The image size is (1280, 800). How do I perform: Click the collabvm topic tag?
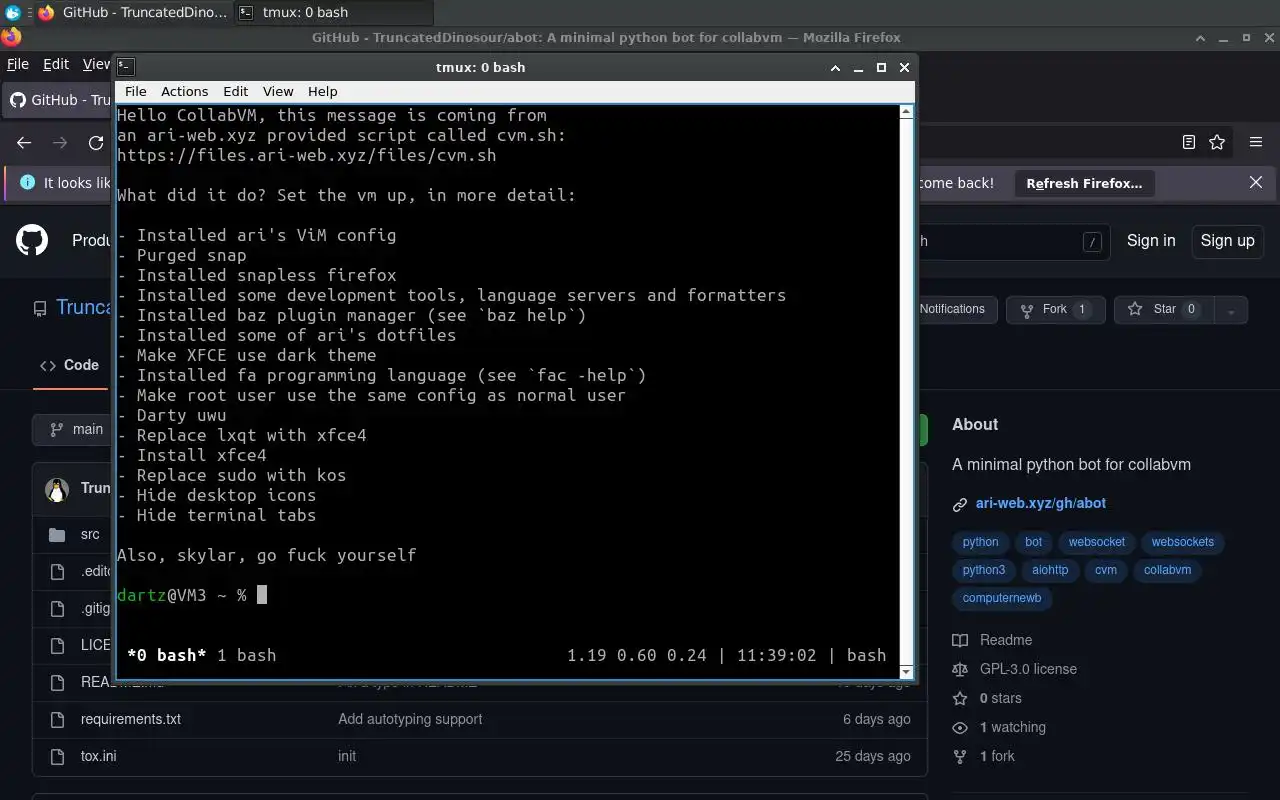click(1167, 570)
